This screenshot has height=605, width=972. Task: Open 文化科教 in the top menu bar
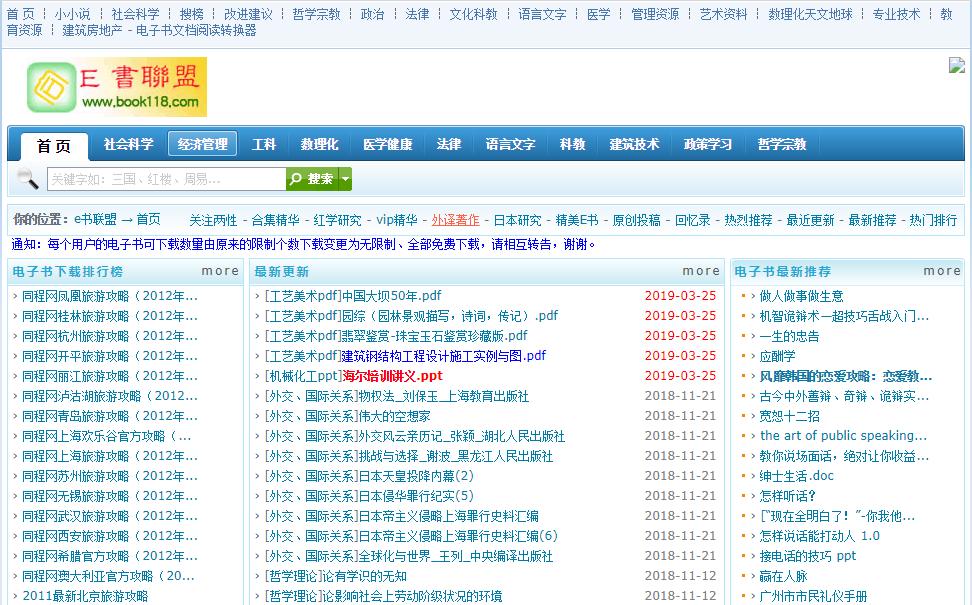474,14
